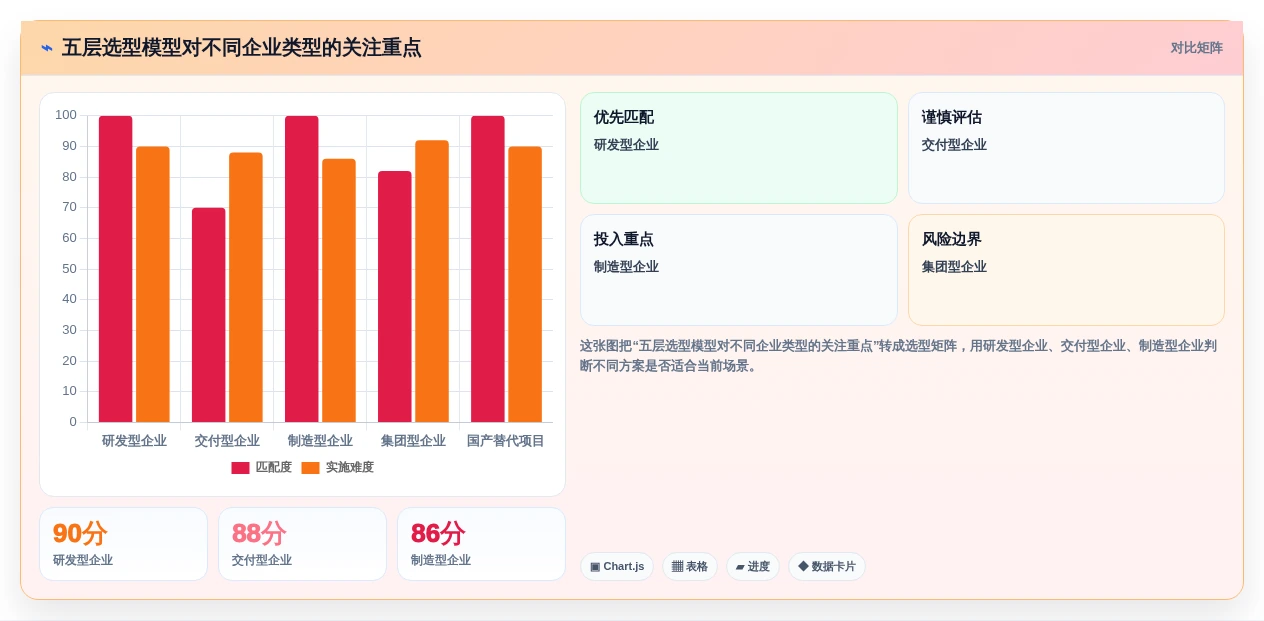The width and height of the screenshot is (1264, 621).
Task: Click the 交付型企业 x-axis label
Action: pos(227,441)
